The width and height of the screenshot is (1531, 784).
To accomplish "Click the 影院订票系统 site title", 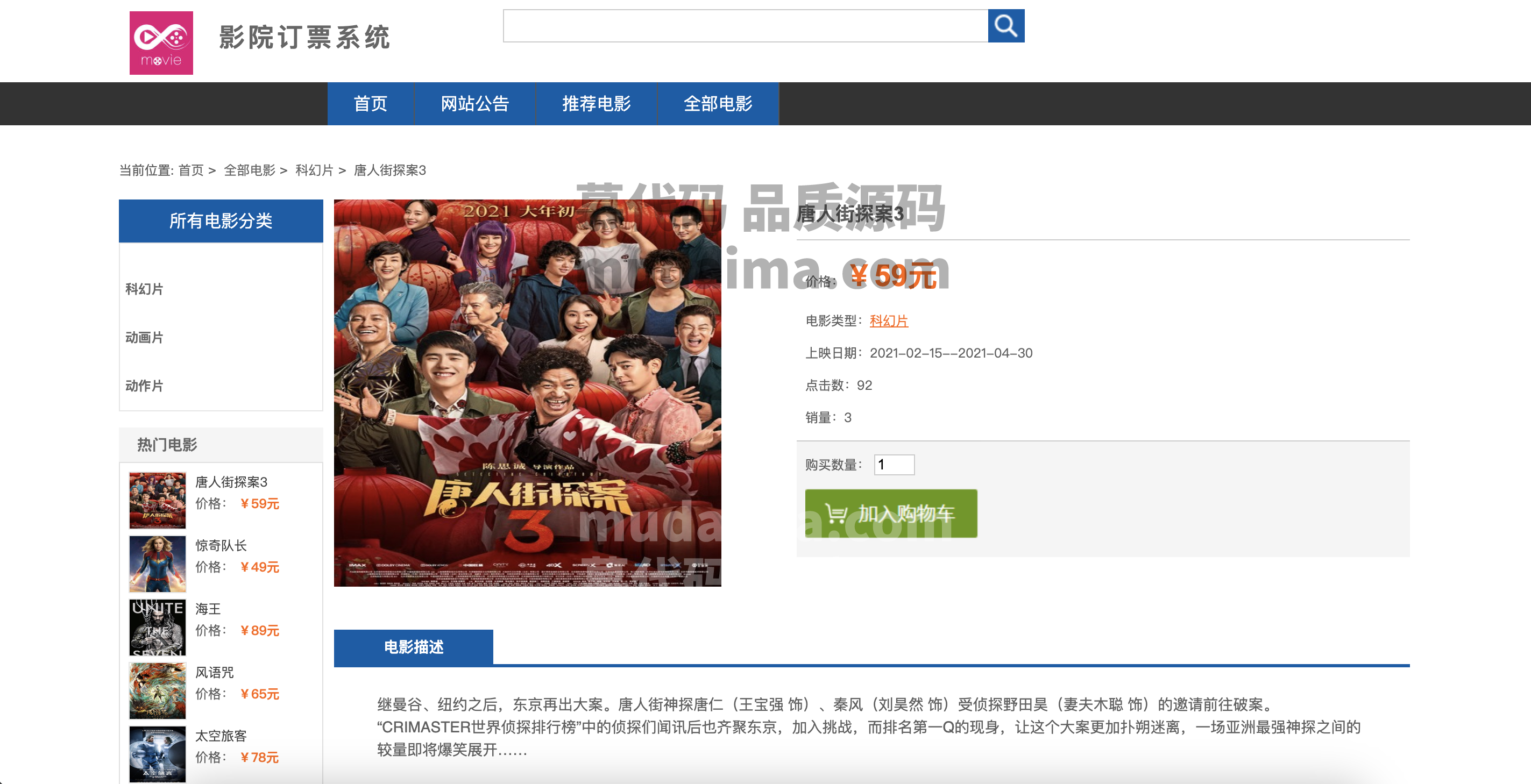I will (x=304, y=38).
